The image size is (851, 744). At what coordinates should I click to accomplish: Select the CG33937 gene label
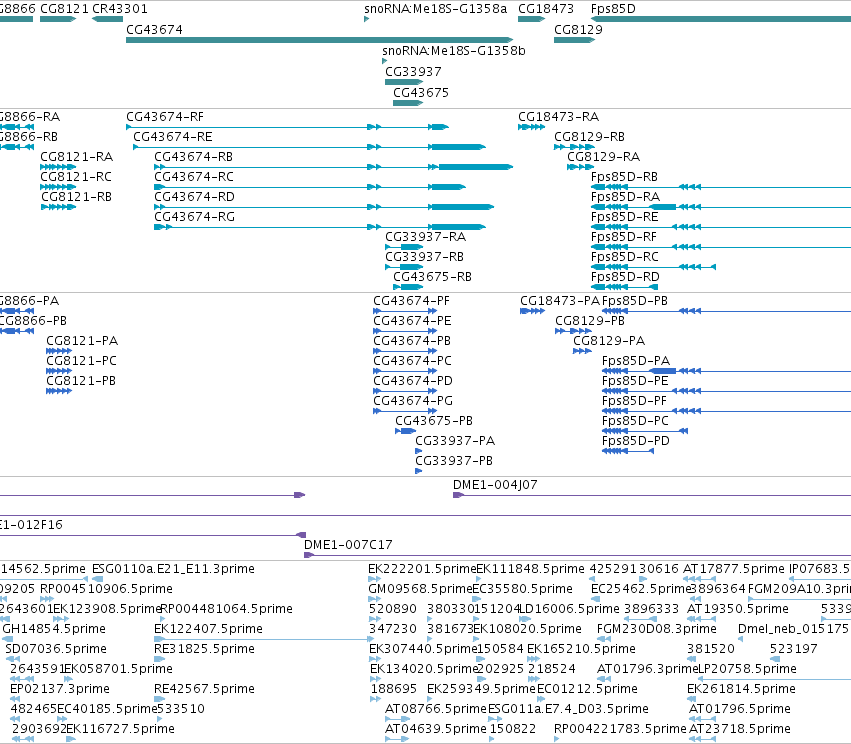pyautogui.click(x=413, y=72)
